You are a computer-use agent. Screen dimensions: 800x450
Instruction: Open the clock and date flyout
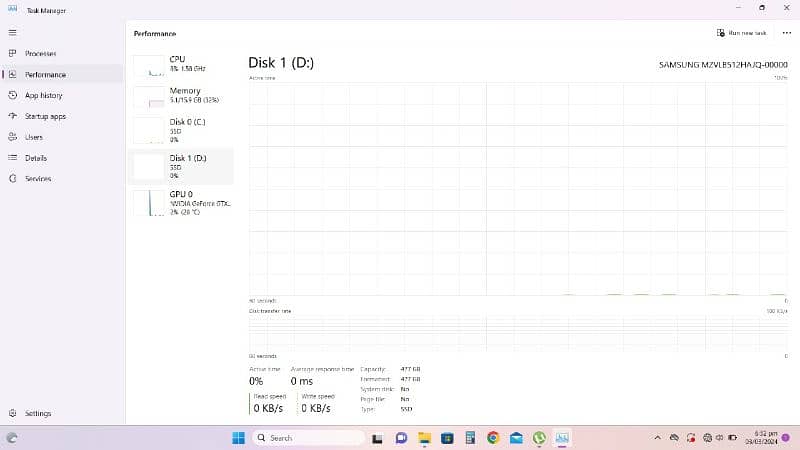click(761, 438)
